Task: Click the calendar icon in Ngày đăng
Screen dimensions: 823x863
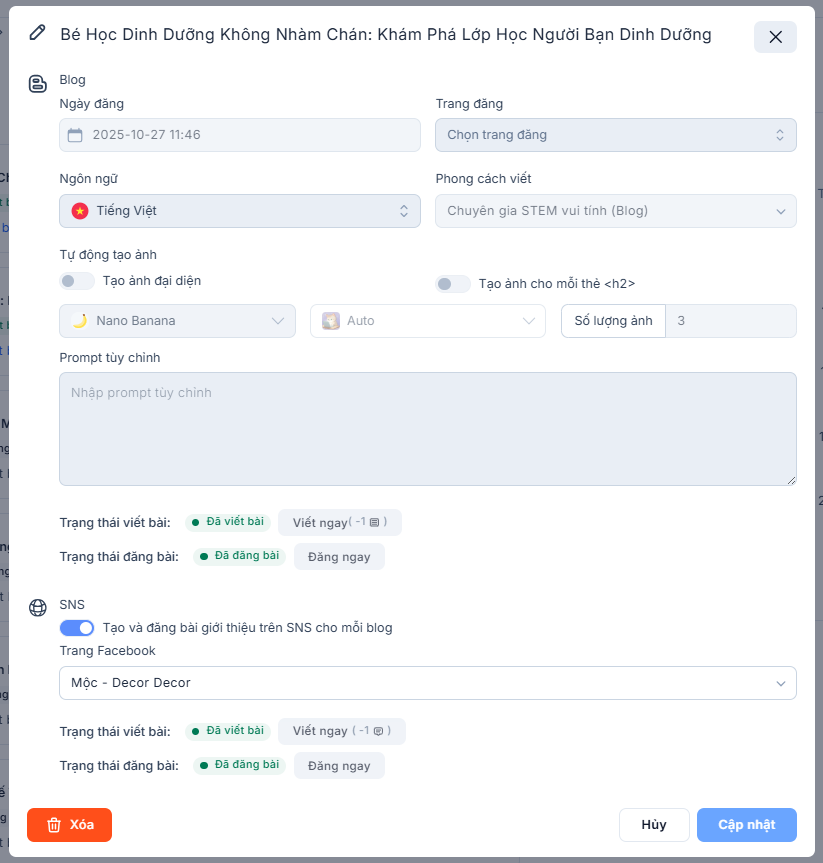Action: pyautogui.click(x=75, y=135)
